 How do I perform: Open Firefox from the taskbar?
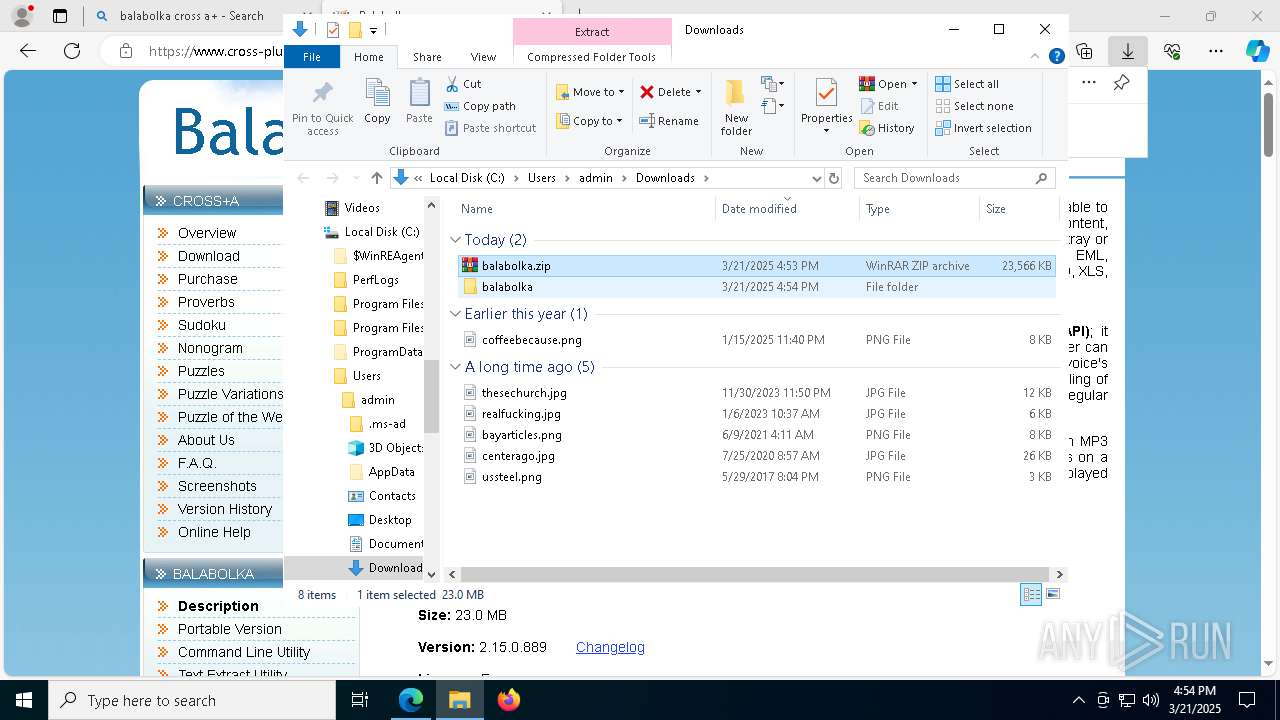coord(509,700)
